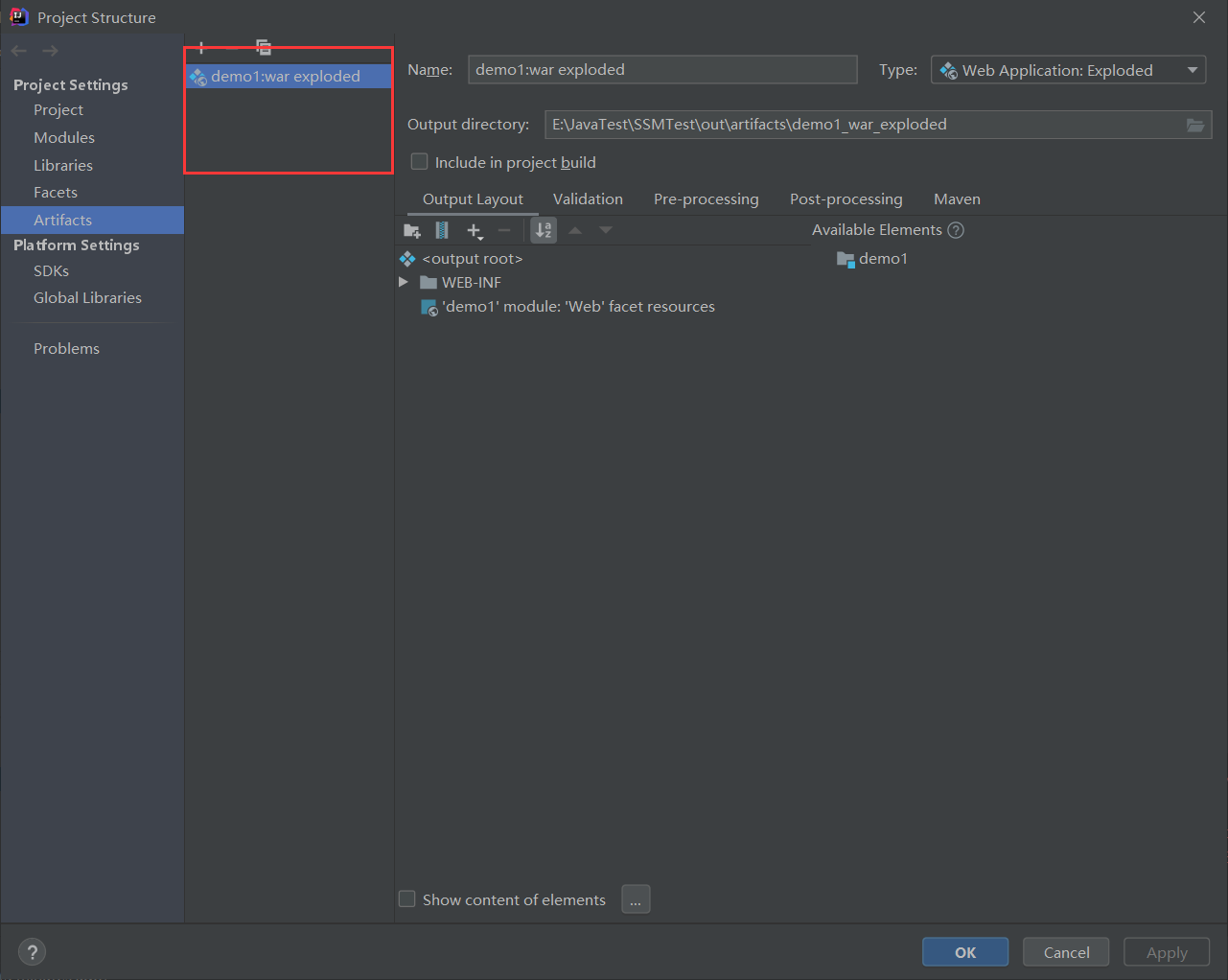Screen dimensions: 1228x980
Task: Click the artifact Name input field
Action: coord(662,69)
